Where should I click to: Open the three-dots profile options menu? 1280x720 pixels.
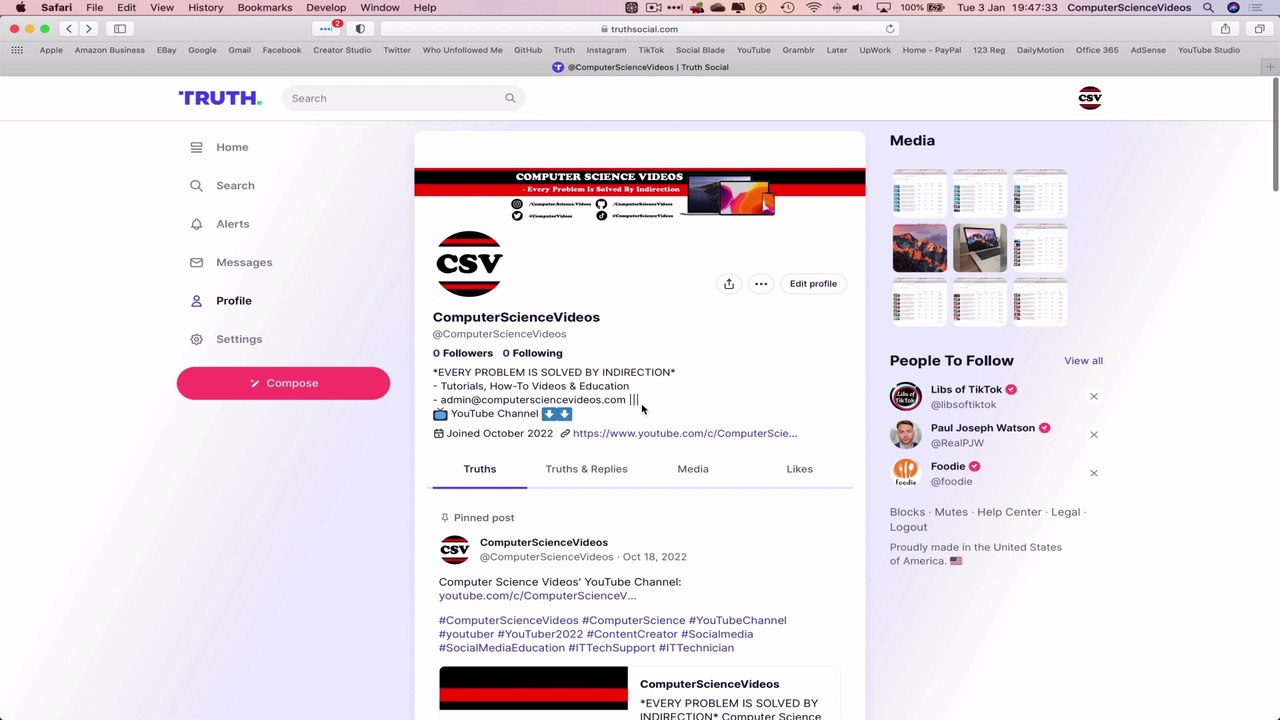[x=761, y=284]
